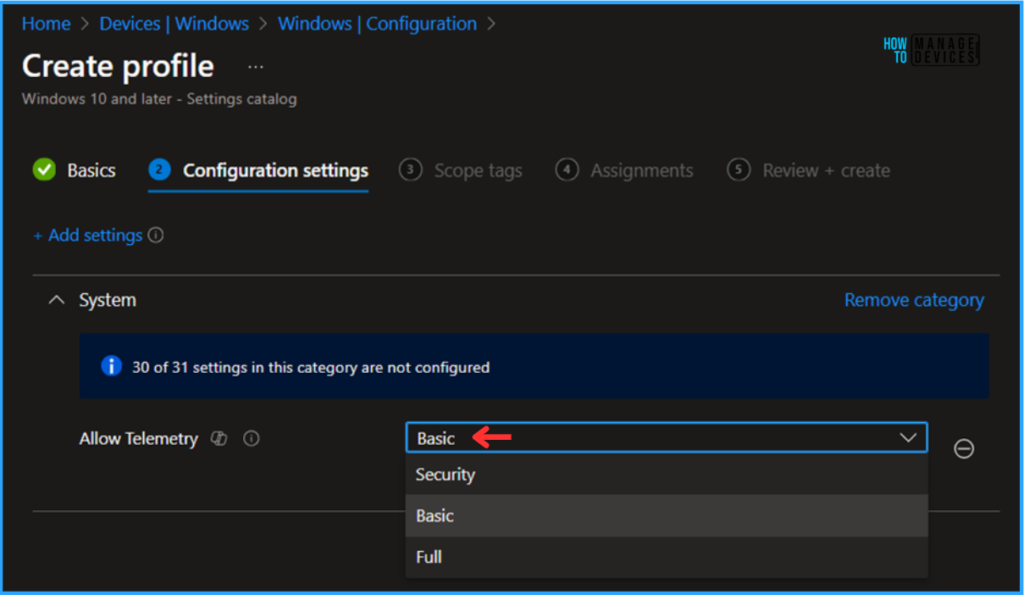The image size is (1024, 595).
Task: Click the blue info icon in banner
Action: pos(111,366)
